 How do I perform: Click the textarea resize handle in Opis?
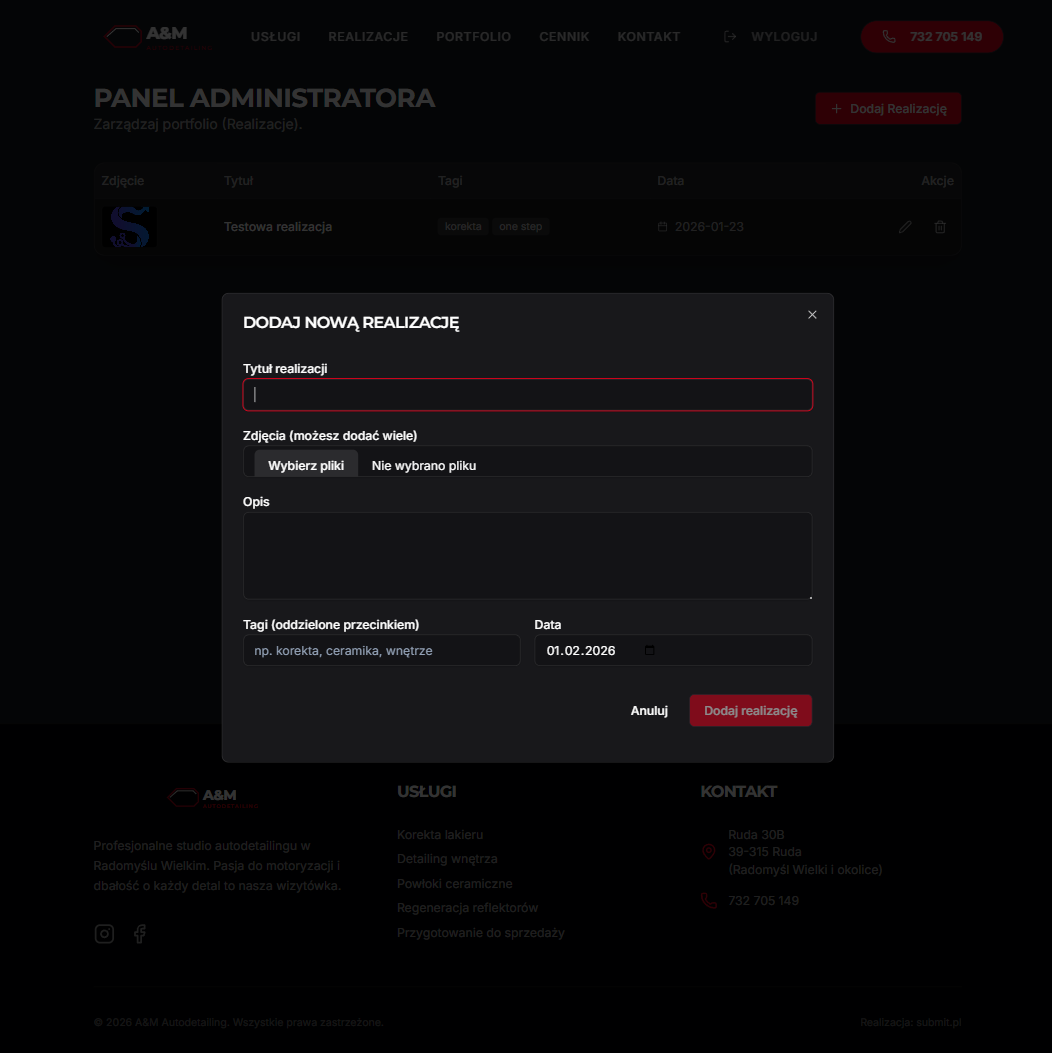pos(808,595)
